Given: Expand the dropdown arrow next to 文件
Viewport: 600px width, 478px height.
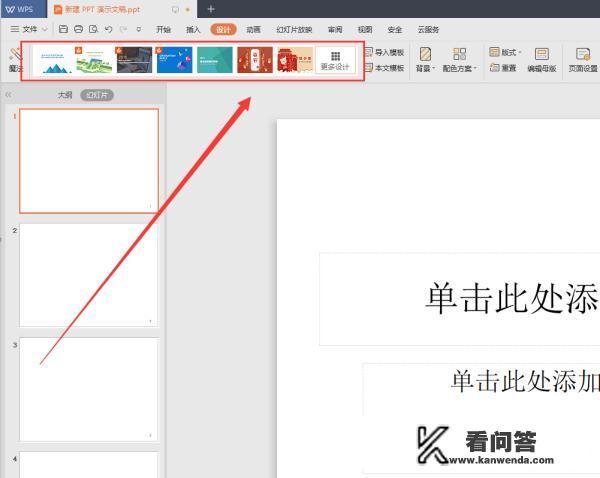Looking at the screenshot, I should [45, 29].
